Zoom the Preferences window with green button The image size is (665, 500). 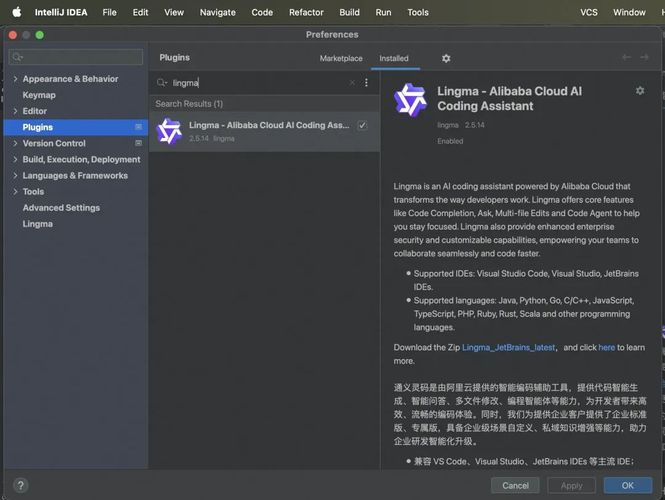point(39,35)
